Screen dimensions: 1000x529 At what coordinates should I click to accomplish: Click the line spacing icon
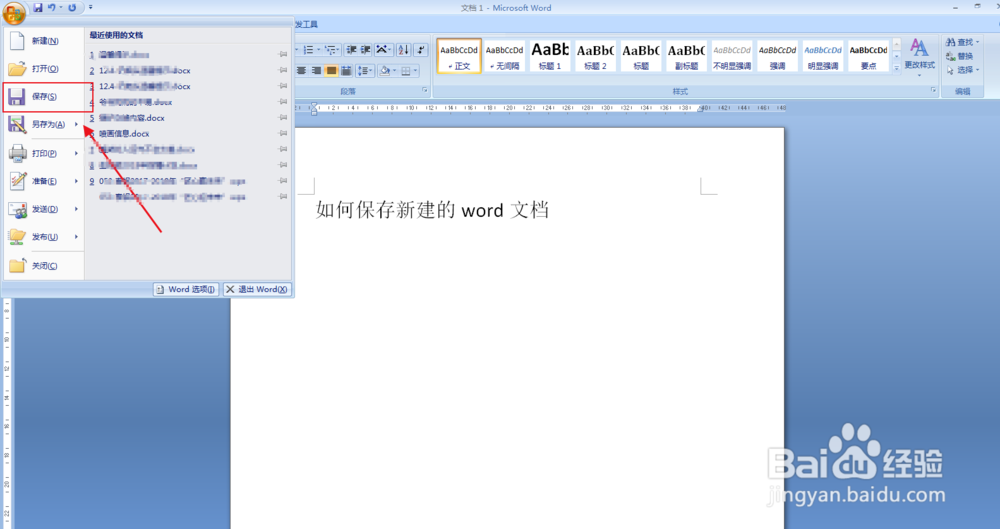364,70
